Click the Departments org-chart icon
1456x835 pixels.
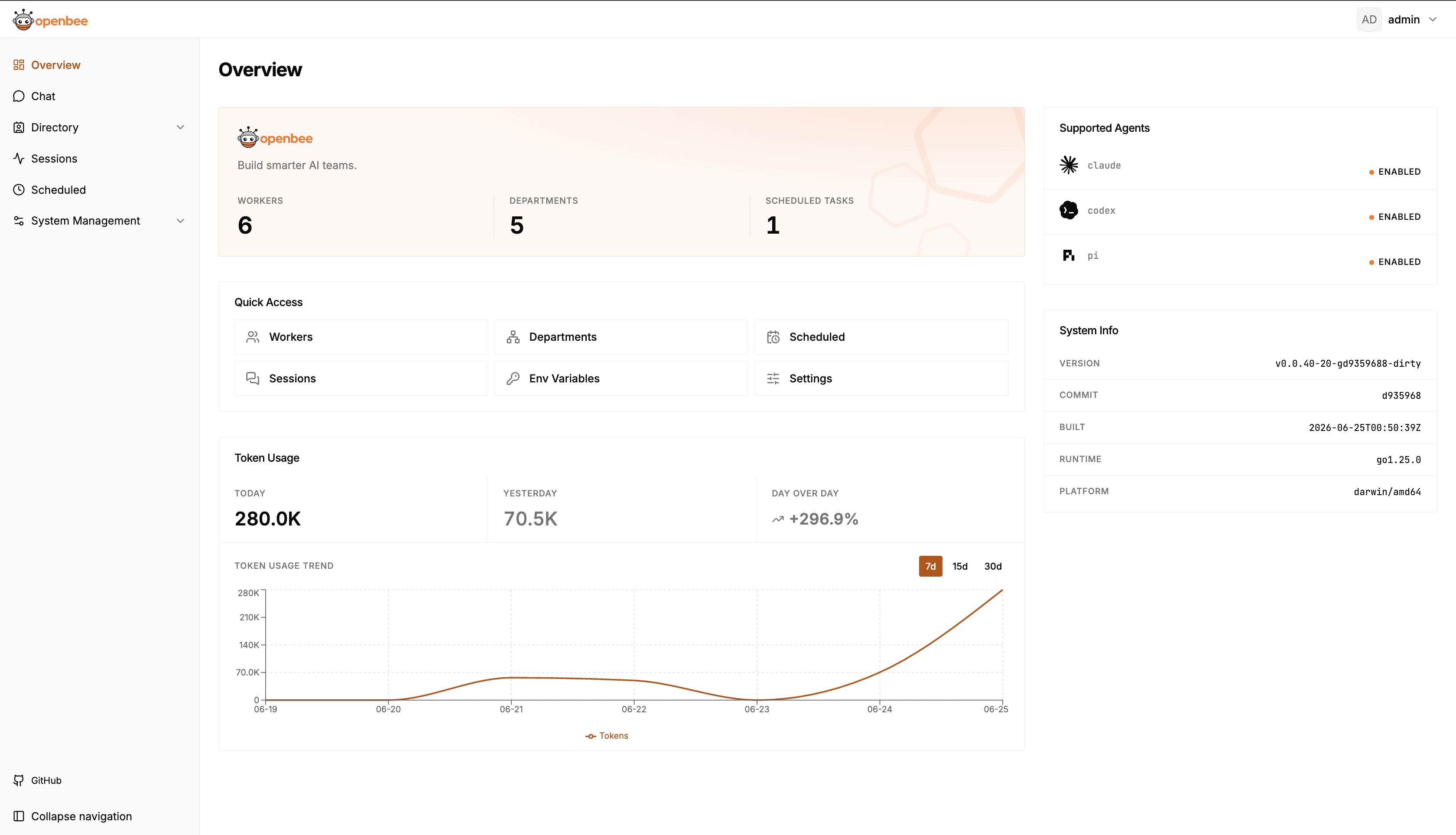point(513,336)
